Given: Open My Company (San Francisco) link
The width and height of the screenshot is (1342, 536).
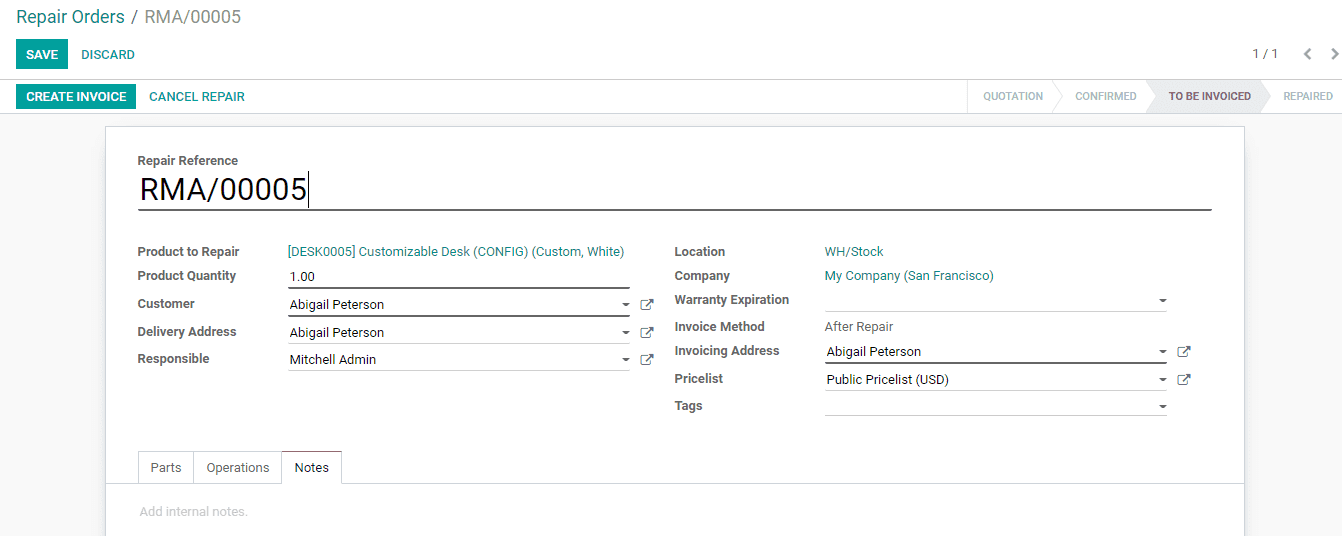Looking at the screenshot, I should click(x=909, y=276).
